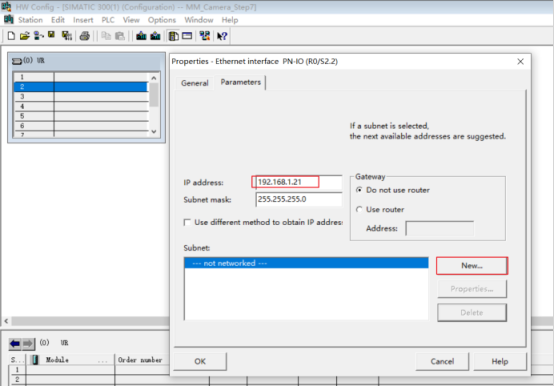Click the back arrow in lower pane
The width and height of the screenshot is (554, 386).
[15, 343]
